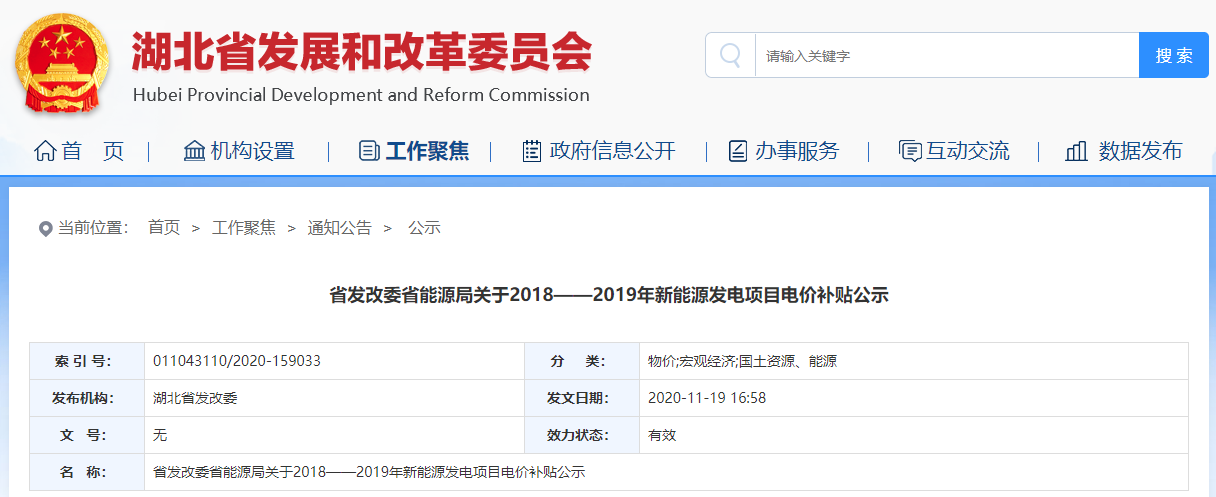Click the home icon beside 首页
Viewport: 1216px width, 497px height.
(x=45, y=151)
